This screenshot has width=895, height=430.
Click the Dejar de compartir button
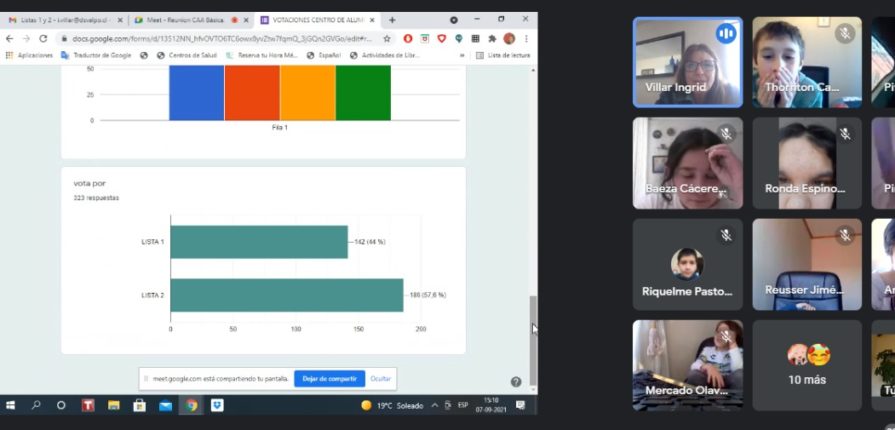[329, 379]
